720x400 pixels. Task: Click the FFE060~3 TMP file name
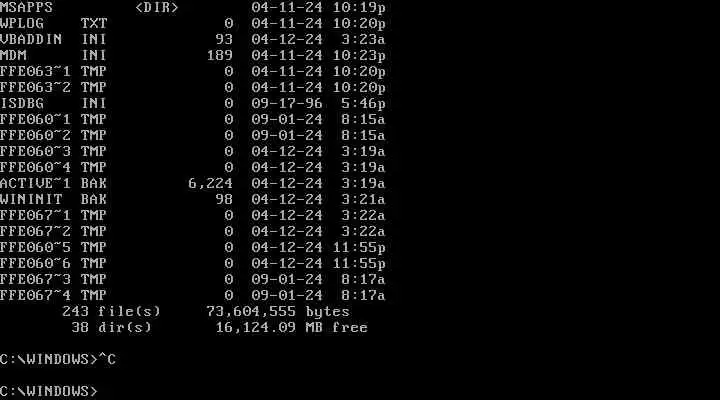pyautogui.click(x=53, y=152)
